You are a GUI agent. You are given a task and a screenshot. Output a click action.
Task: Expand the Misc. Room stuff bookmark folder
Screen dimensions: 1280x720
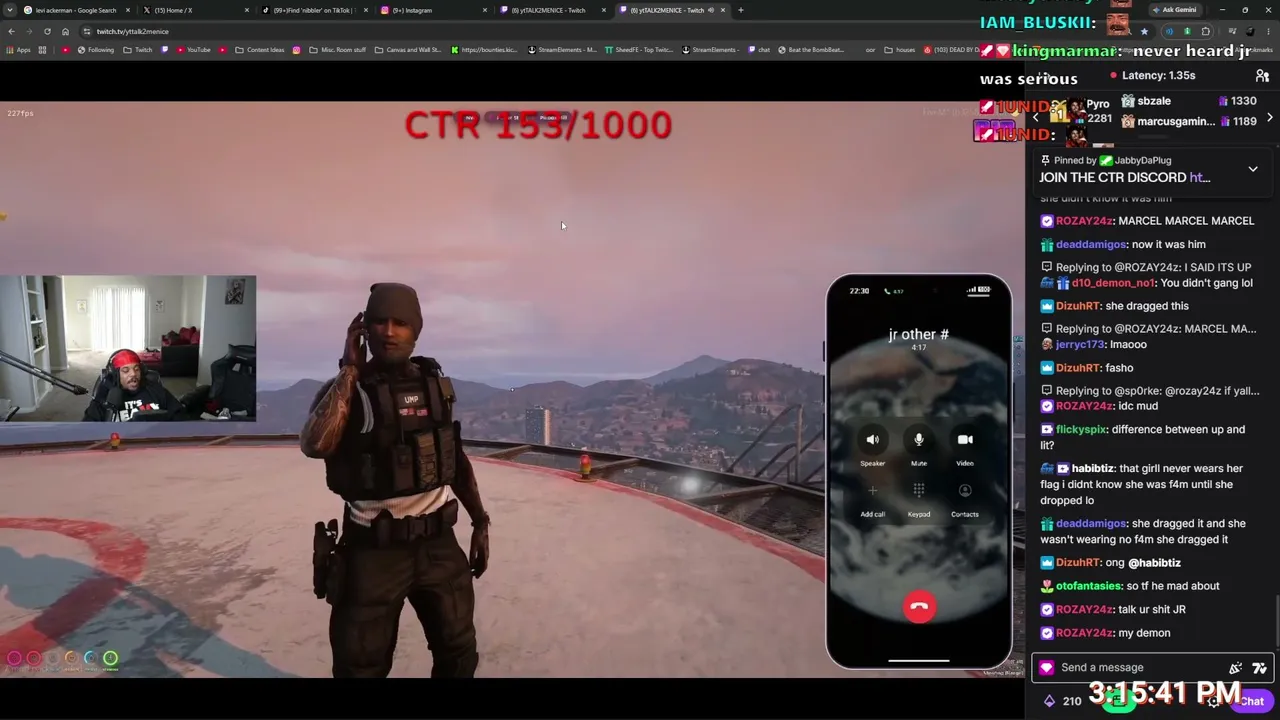[x=337, y=50]
